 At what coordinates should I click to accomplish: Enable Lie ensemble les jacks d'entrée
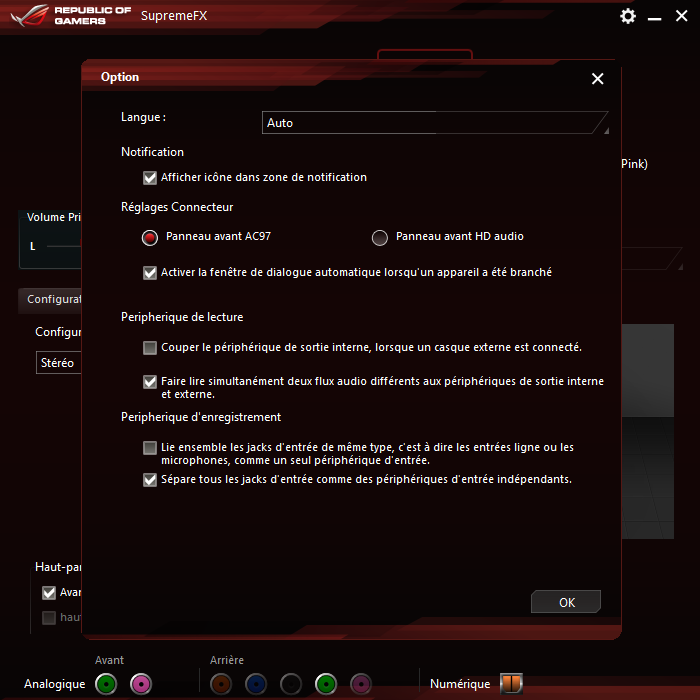coord(150,448)
